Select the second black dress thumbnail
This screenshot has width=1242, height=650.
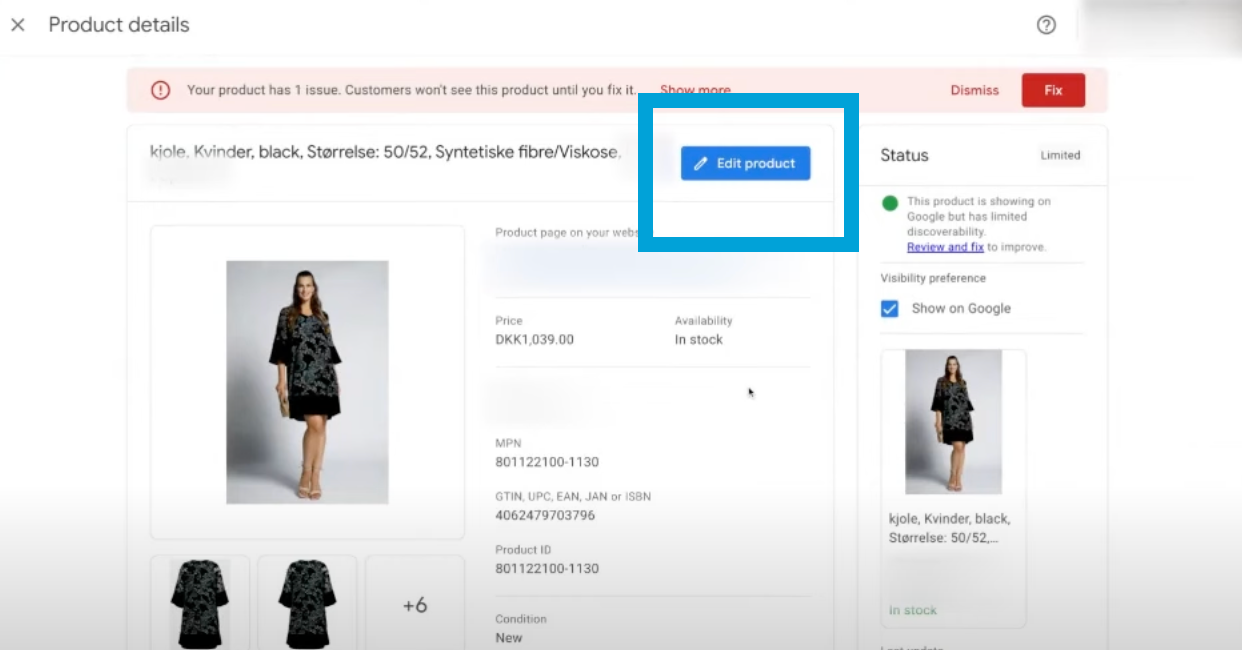[x=306, y=604]
